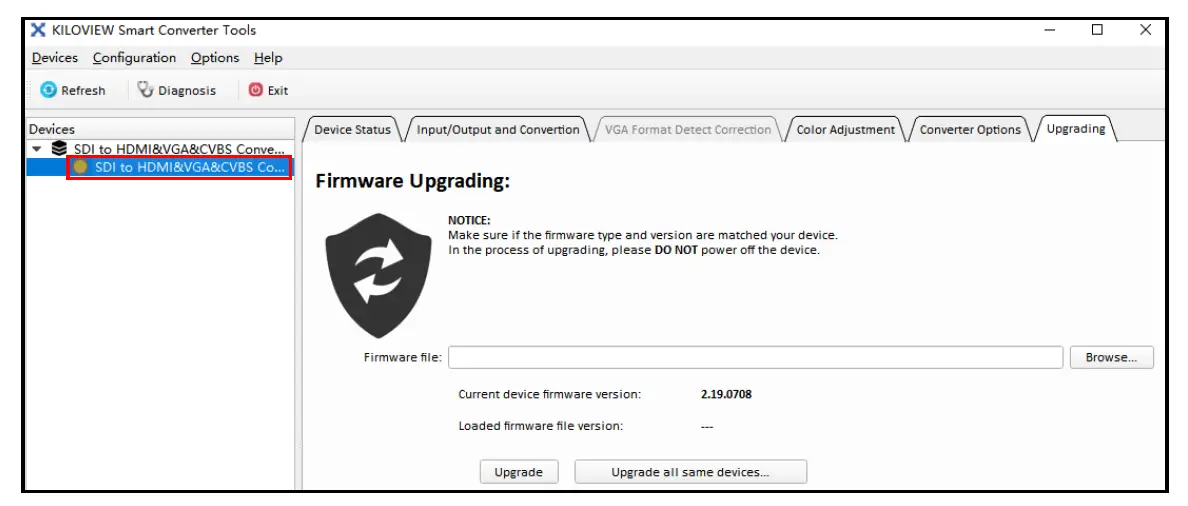Viewport: 1188px width, 506px height.
Task: Switch to Input/Output and Convertion tab
Action: point(498,130)
